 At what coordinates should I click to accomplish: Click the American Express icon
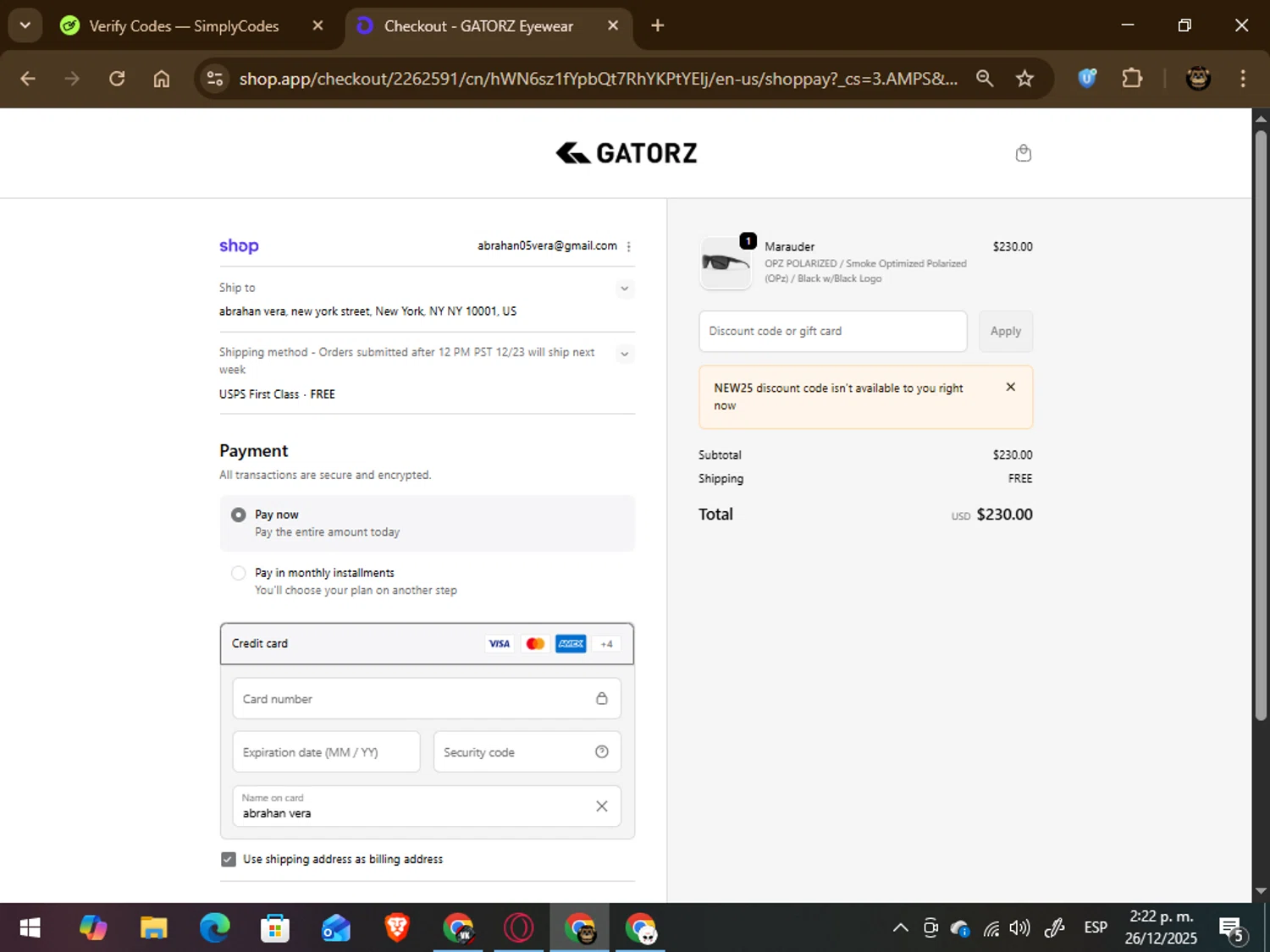click(571, 644)
